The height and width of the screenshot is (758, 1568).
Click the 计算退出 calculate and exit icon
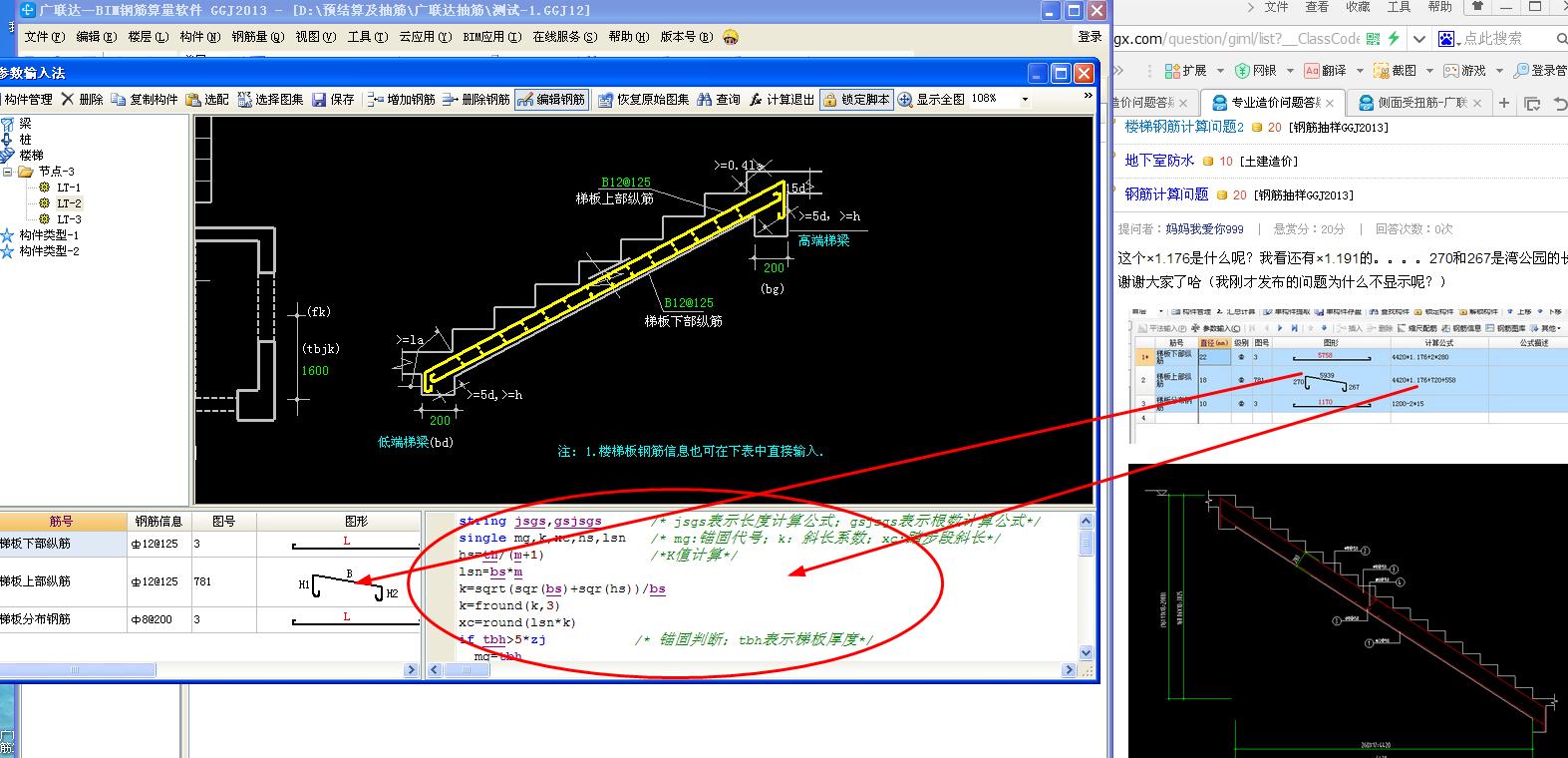756,99
